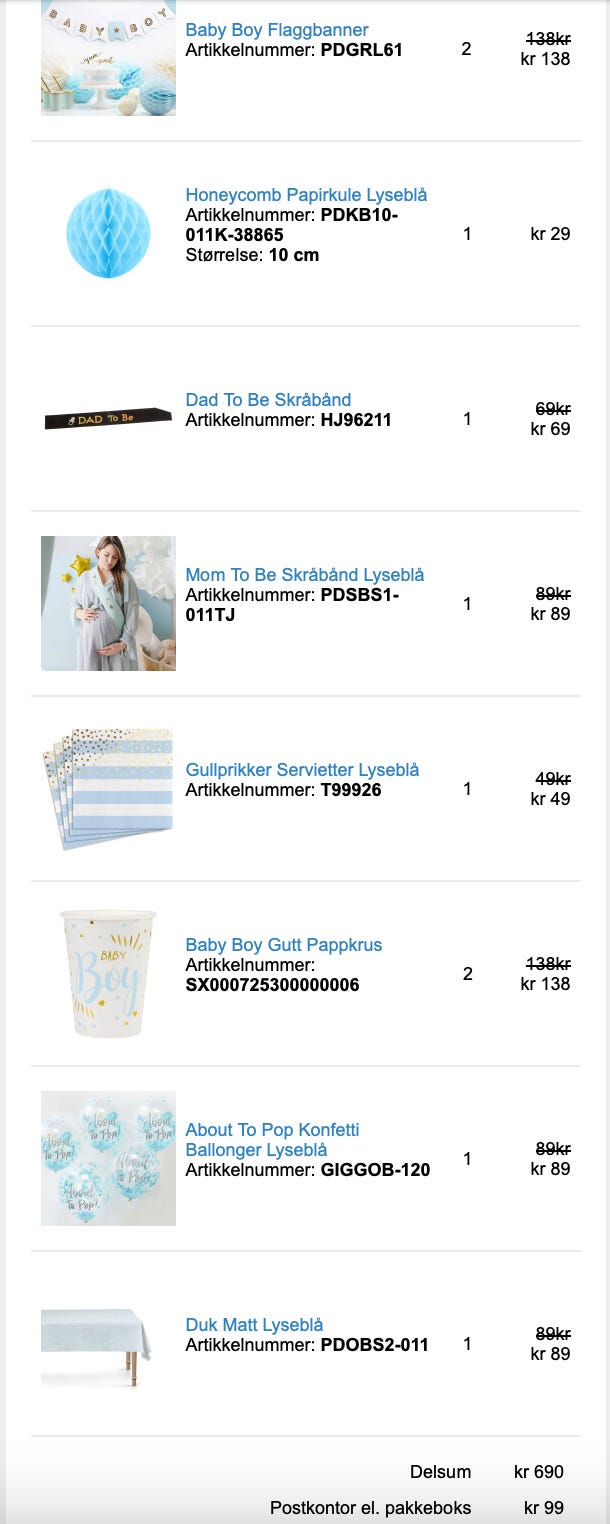Click the pregnant woman sash product photo
Viewport: 610px width, 1524px height.
(x=108, y=603)
